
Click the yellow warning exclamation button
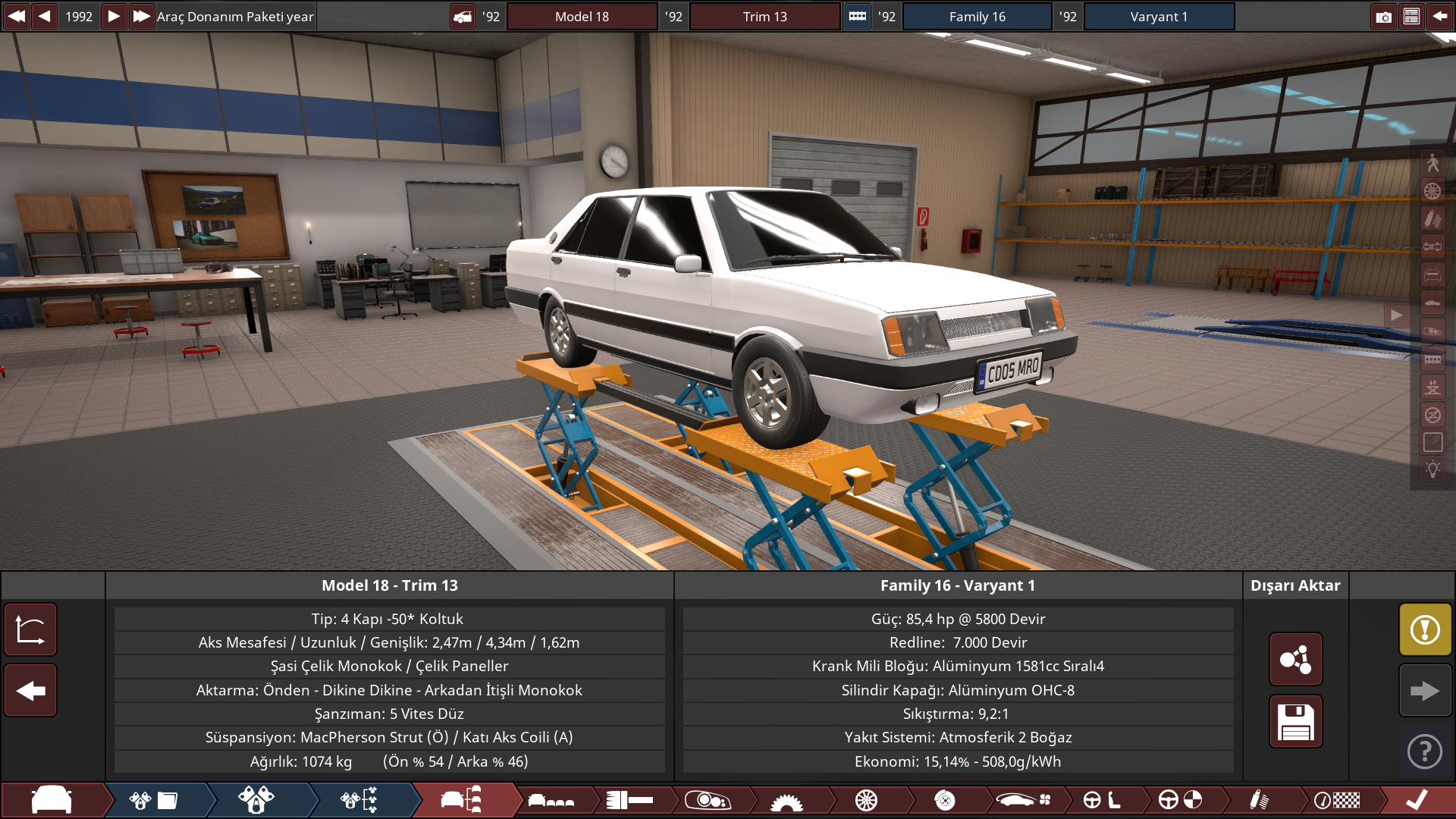pos(1425,629)
